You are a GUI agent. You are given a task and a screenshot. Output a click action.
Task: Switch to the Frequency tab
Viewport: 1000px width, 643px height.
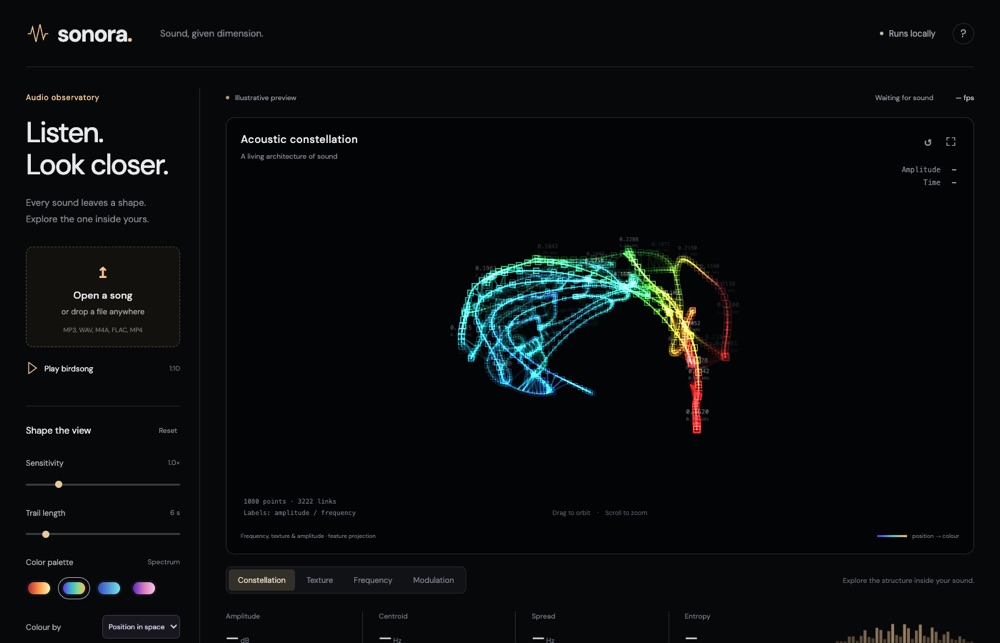click(372, 580)
